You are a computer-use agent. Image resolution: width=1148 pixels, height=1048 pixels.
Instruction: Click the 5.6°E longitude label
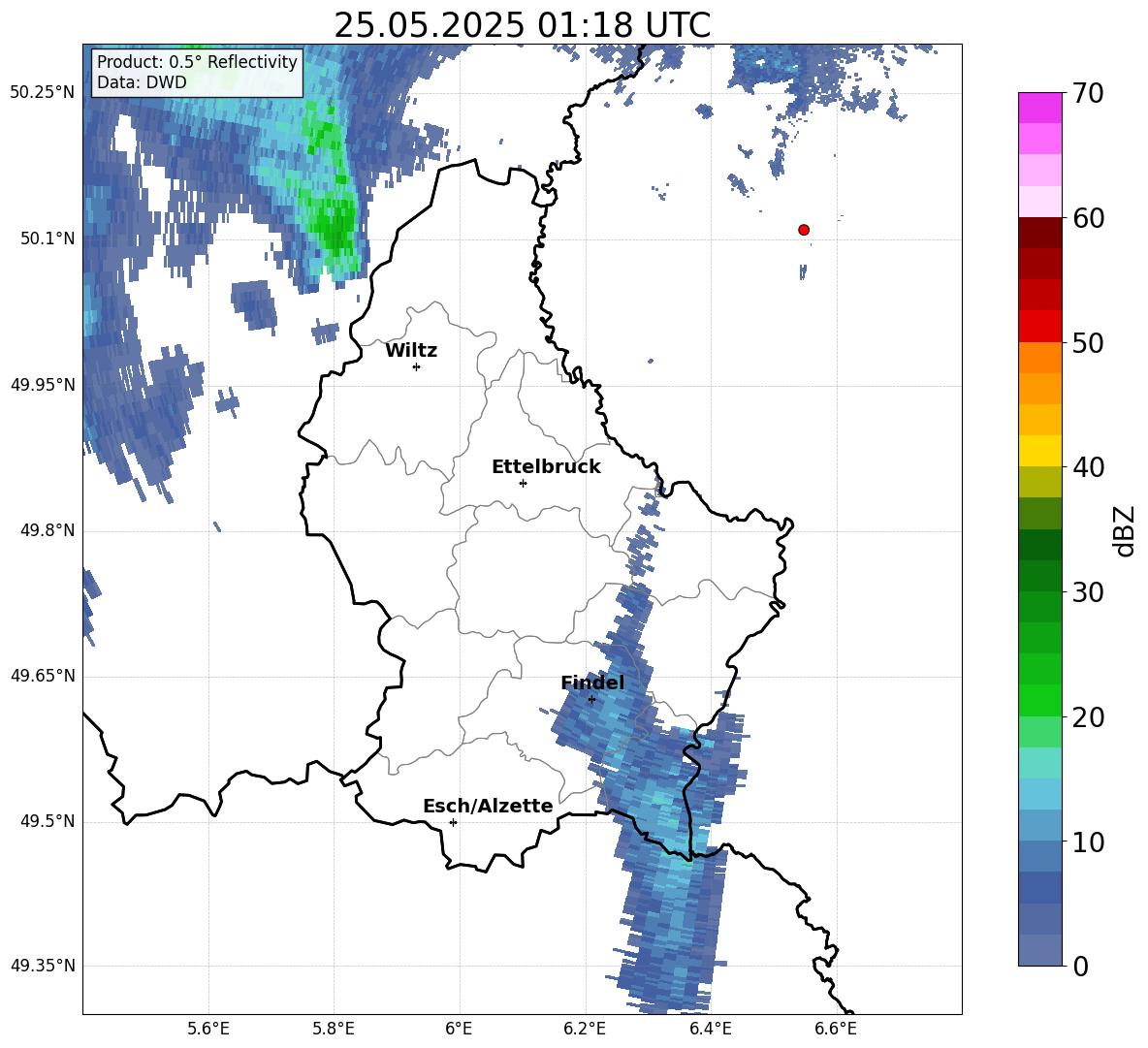coord(208,1029)
